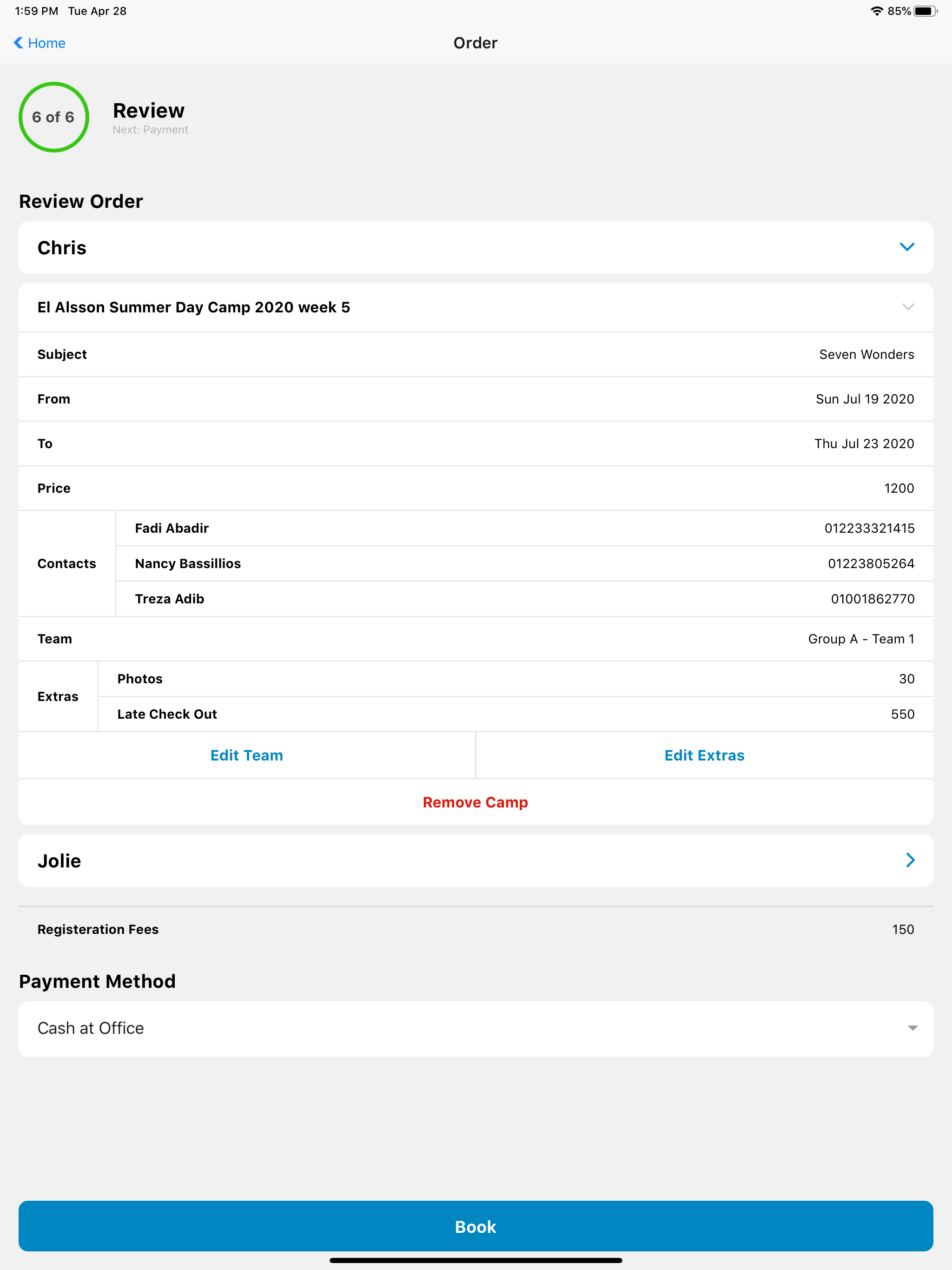The height and width of the screenshot is (1270, 952).
Task: Collapse El Alsson Summer Day Camp week 5
Action: coord(907,307)
